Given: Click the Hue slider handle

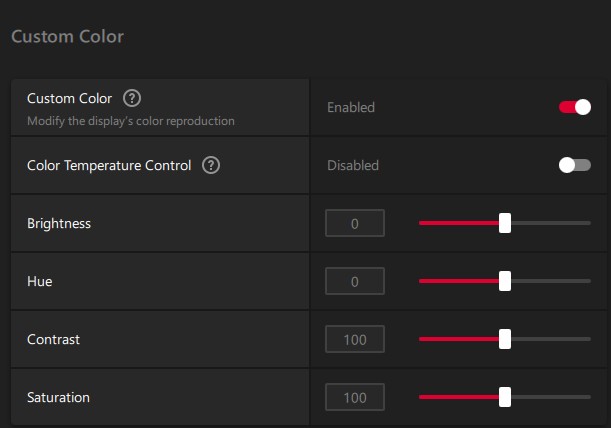Looking at the screenshot, I should (x=505, y=281).
